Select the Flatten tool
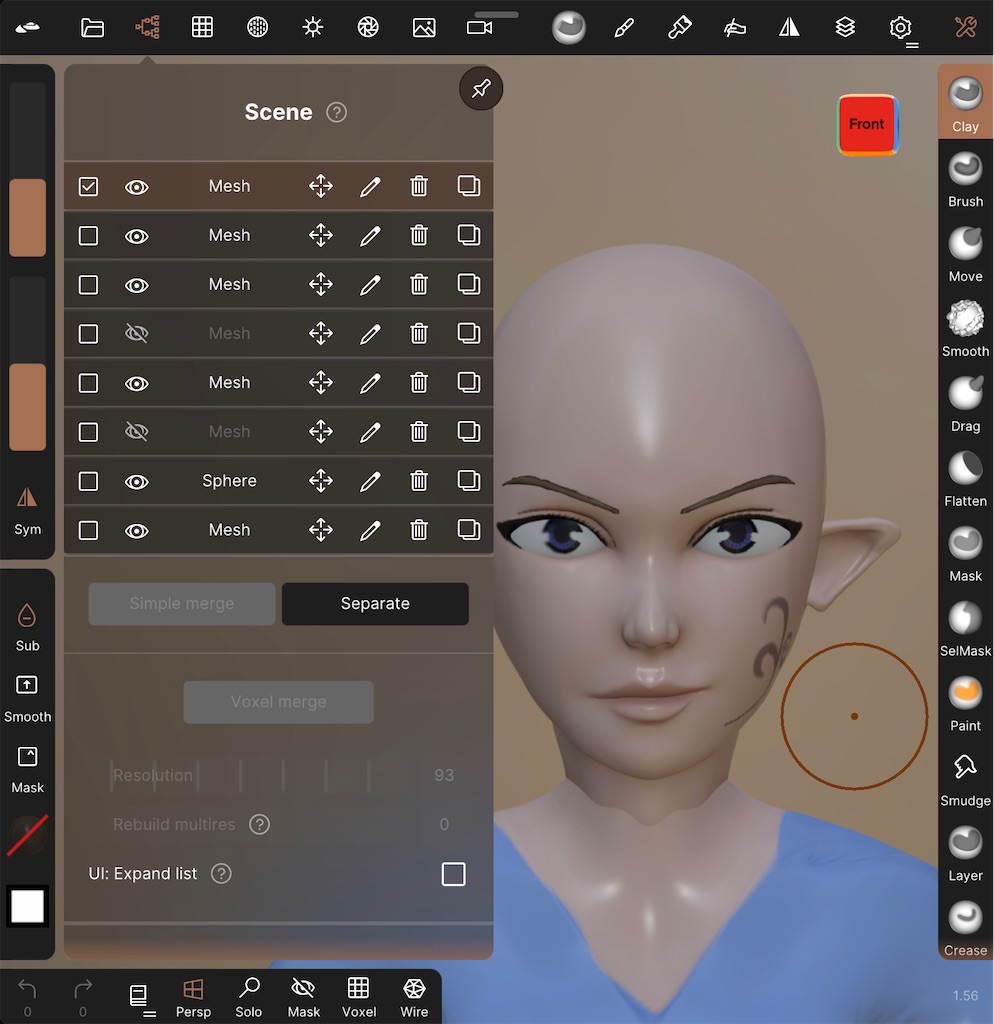The width and height of the screenshot is (994, 1024). pyautogui.click(x=965, y=479)
